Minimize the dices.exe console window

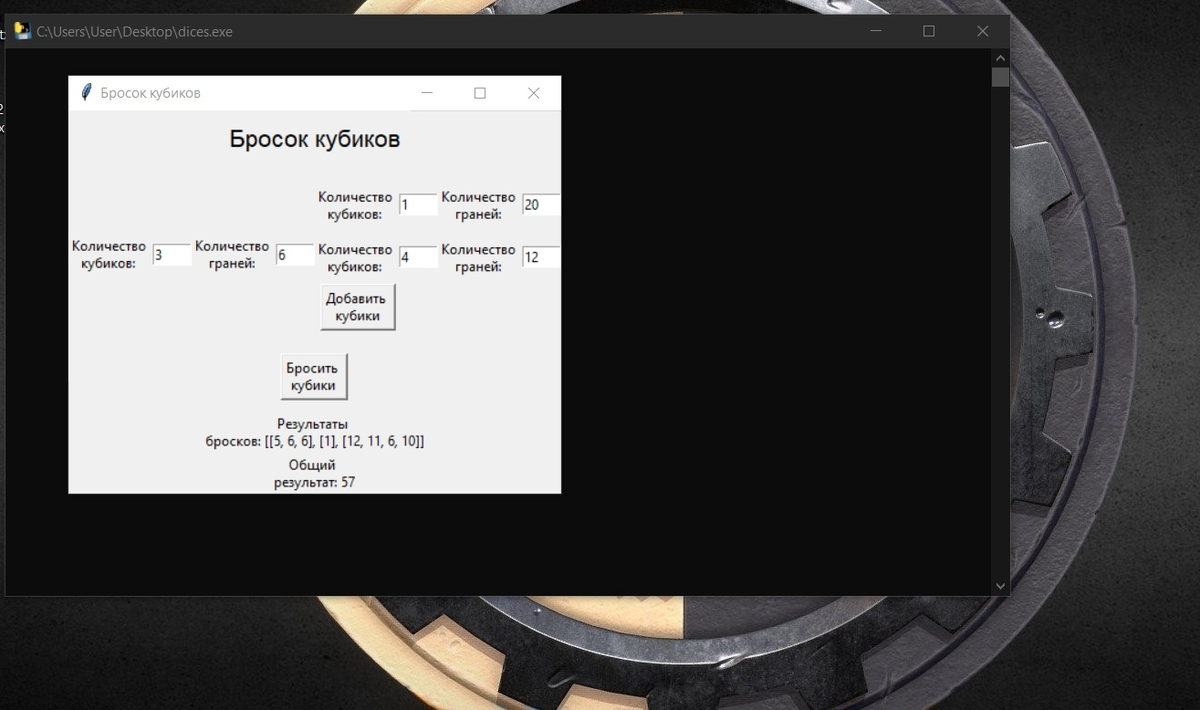click(876, 31)
